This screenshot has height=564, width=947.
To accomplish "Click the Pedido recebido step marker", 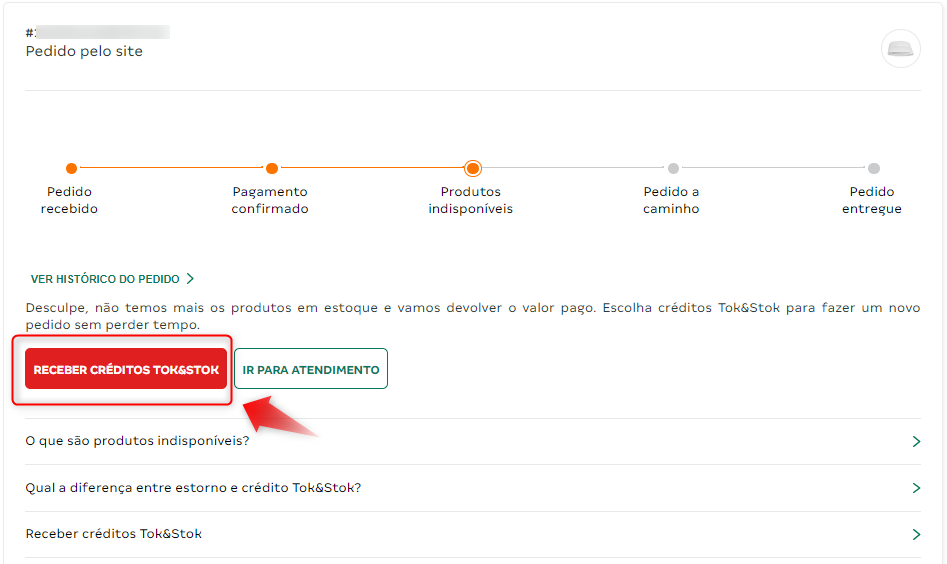I will click(x=71, y=168).
